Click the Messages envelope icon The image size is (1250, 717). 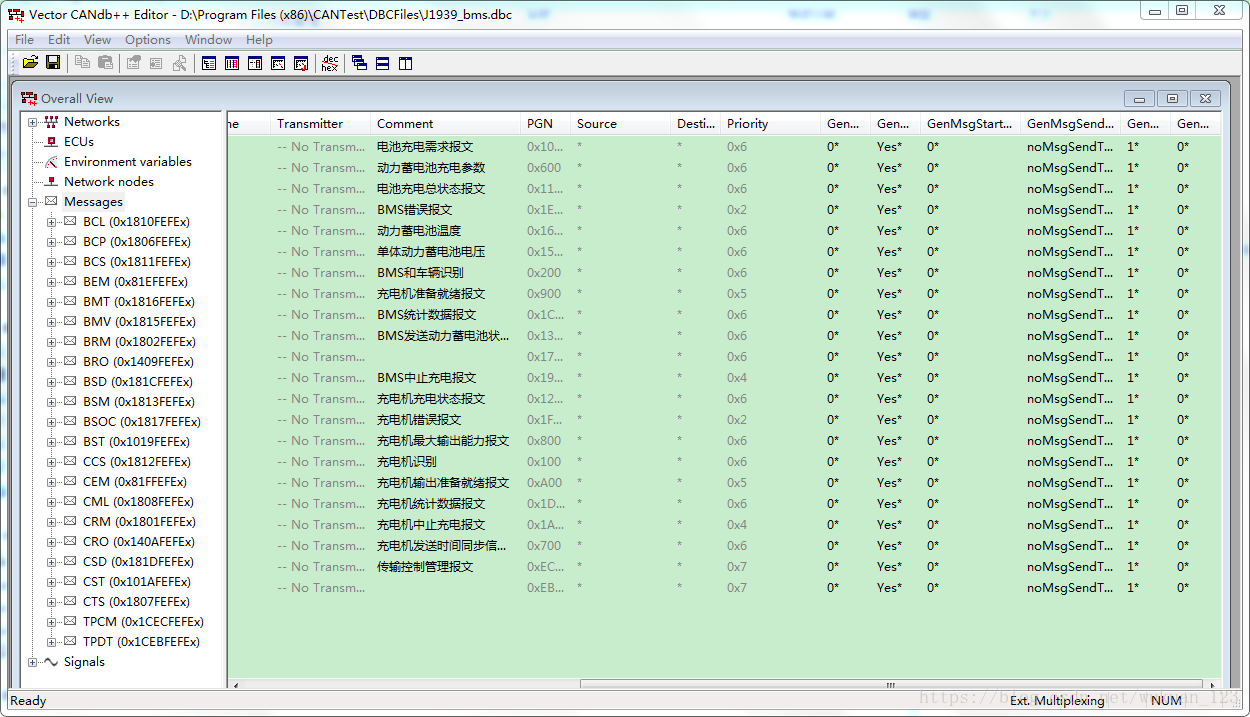(51, 202)
